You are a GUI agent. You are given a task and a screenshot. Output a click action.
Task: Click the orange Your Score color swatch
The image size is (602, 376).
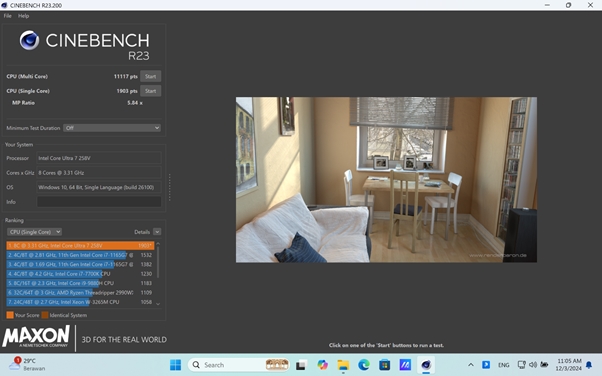tap(10, 315)
